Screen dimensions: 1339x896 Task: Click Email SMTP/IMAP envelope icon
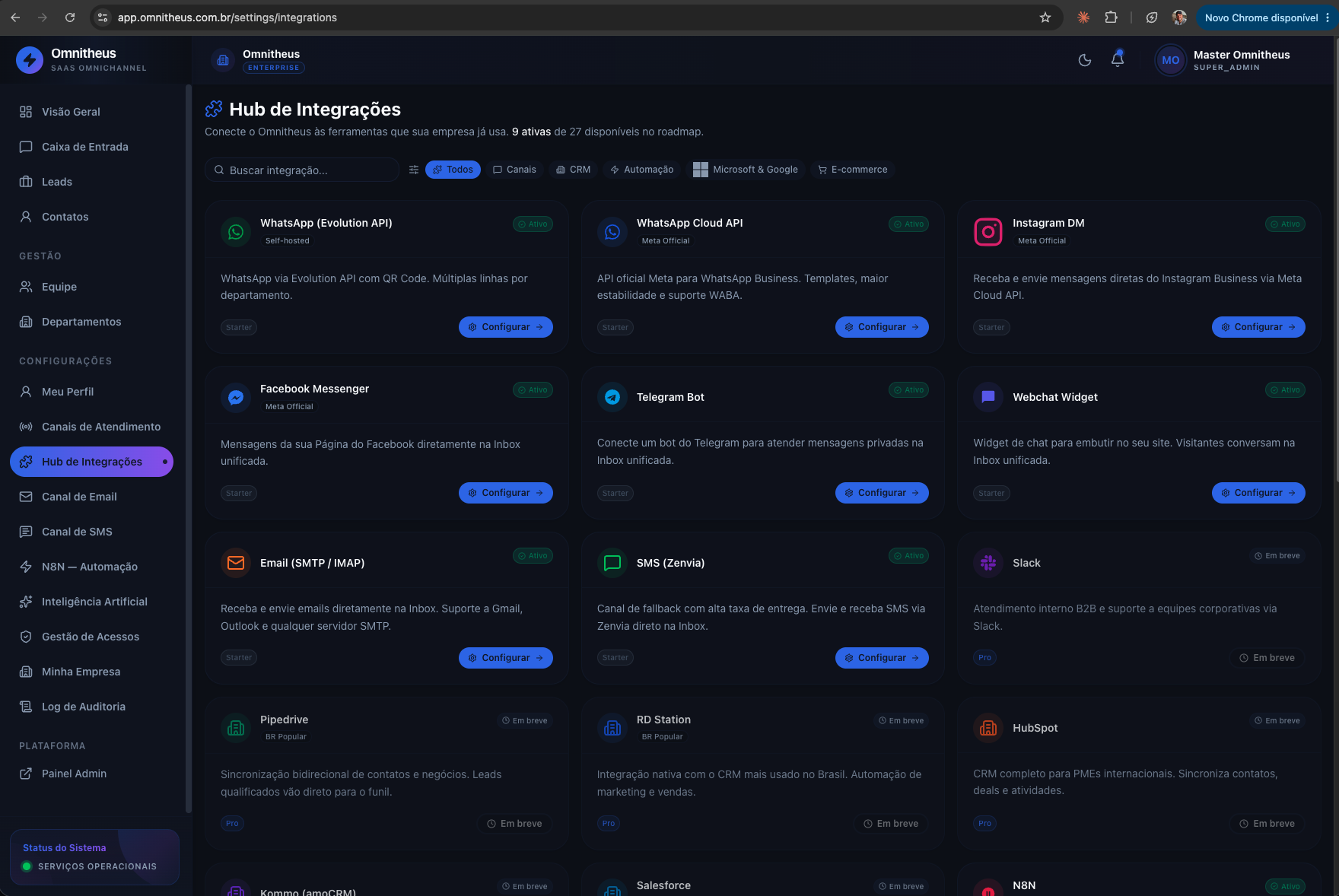236,563
